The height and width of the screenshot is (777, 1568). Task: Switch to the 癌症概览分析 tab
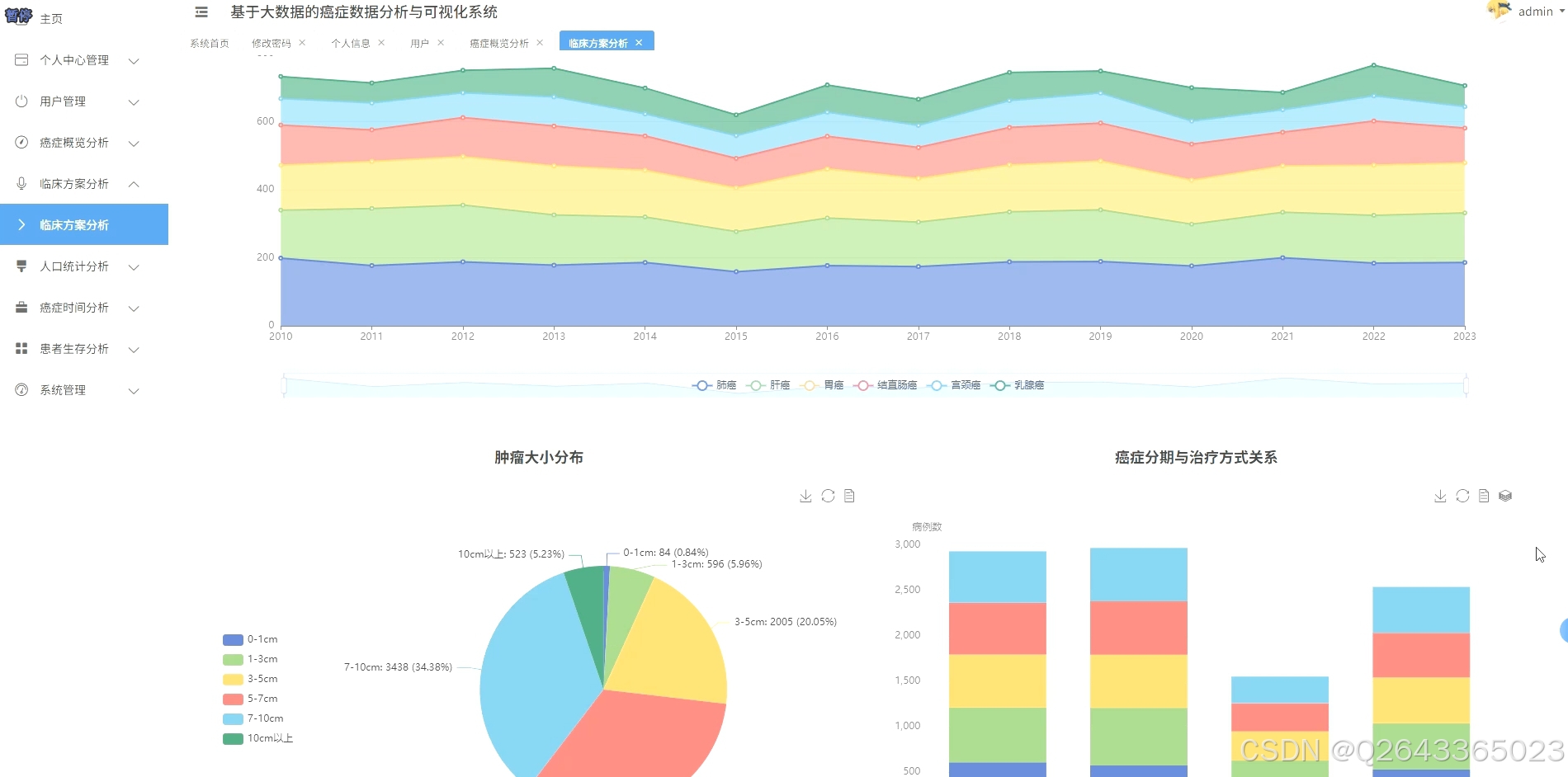tap(499, 43)
